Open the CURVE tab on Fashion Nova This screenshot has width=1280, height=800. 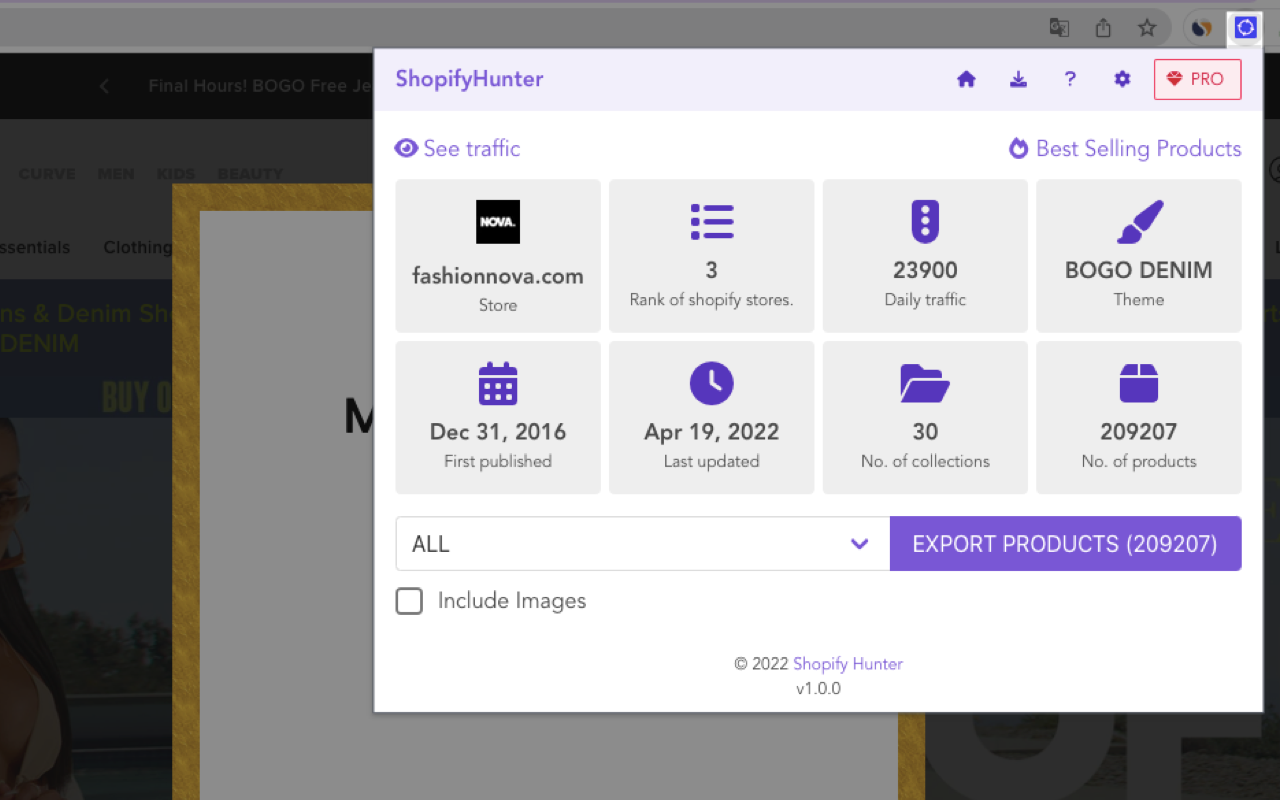47,174
